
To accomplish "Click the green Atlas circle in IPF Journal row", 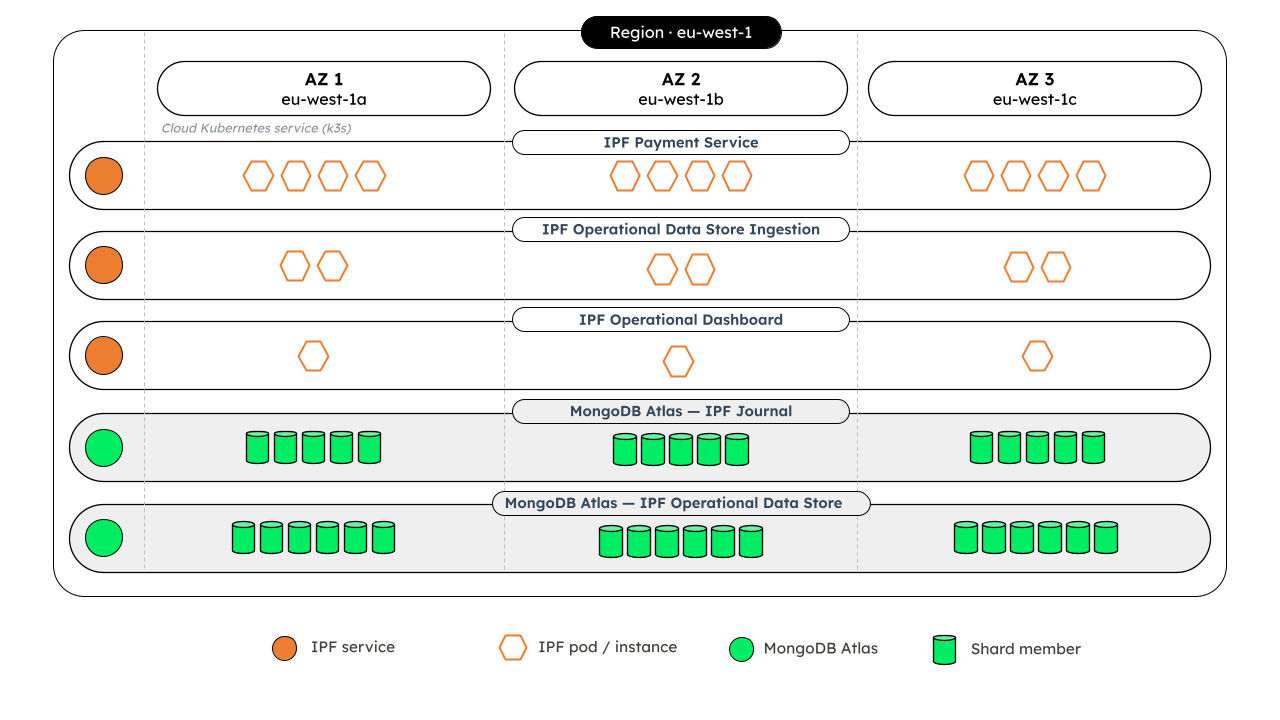I will point(104,448).
